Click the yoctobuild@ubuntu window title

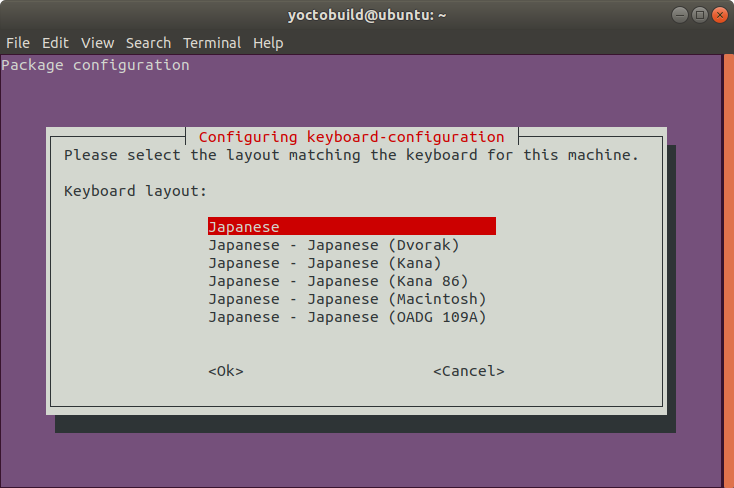367,15
